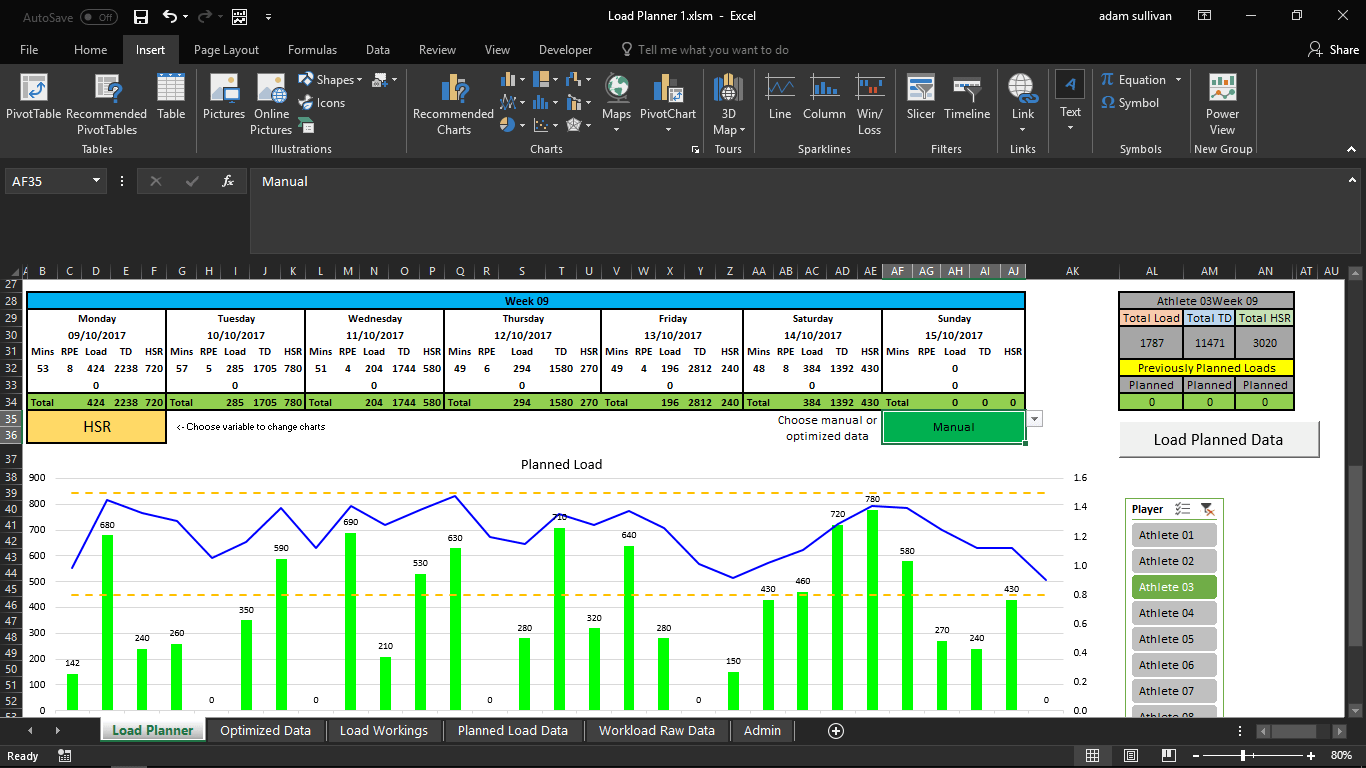Click the zoom slider in status bar
The height and width of the screenshot is (768, 1366).
click(1243, 755)
